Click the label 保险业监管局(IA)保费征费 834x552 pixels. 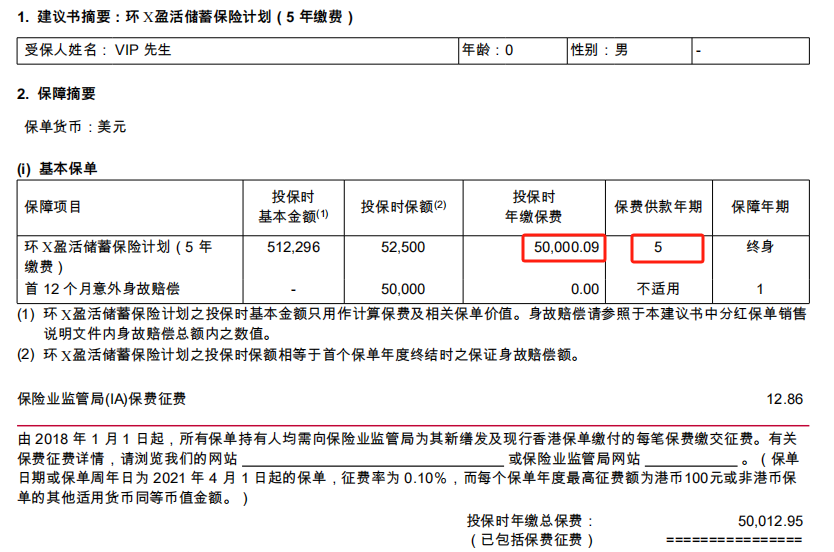pos(102,399)
